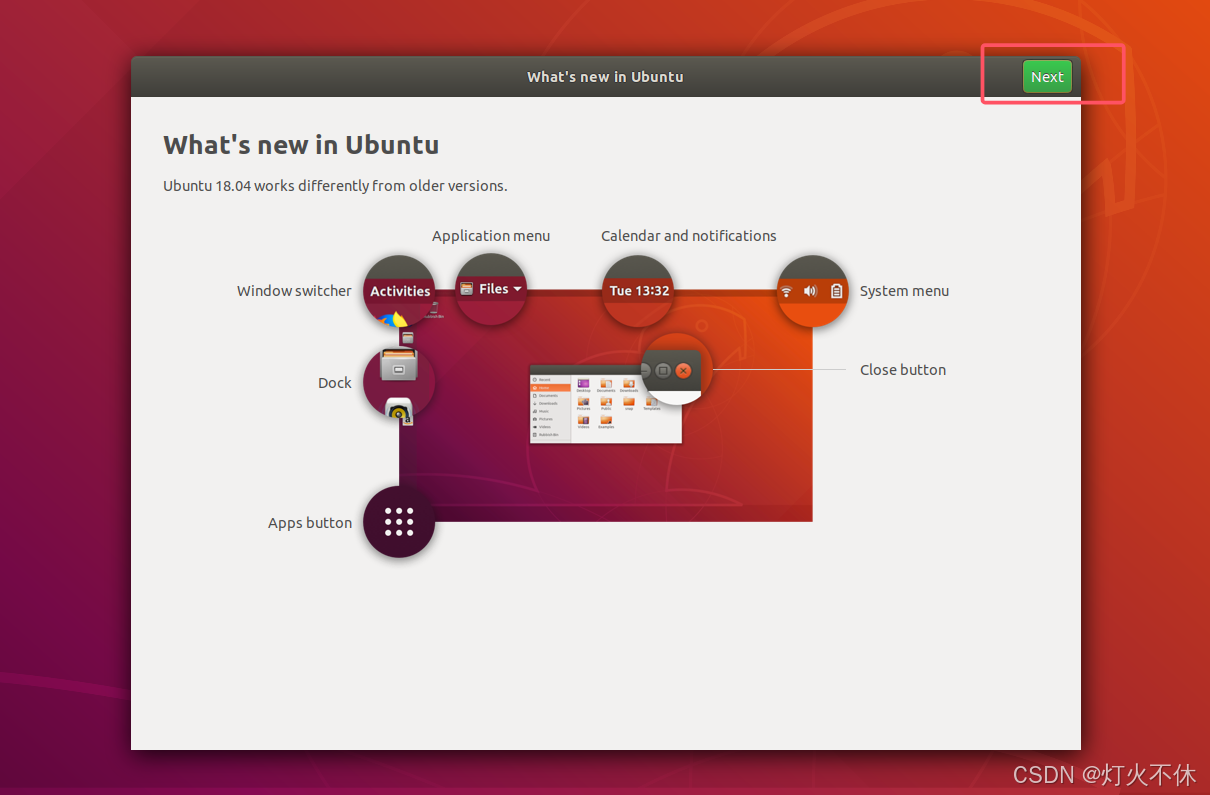This screenshot has width=1210, height=795.
Task: Click the battery icon in System menu circle
Action: click(x=837, y=291)
